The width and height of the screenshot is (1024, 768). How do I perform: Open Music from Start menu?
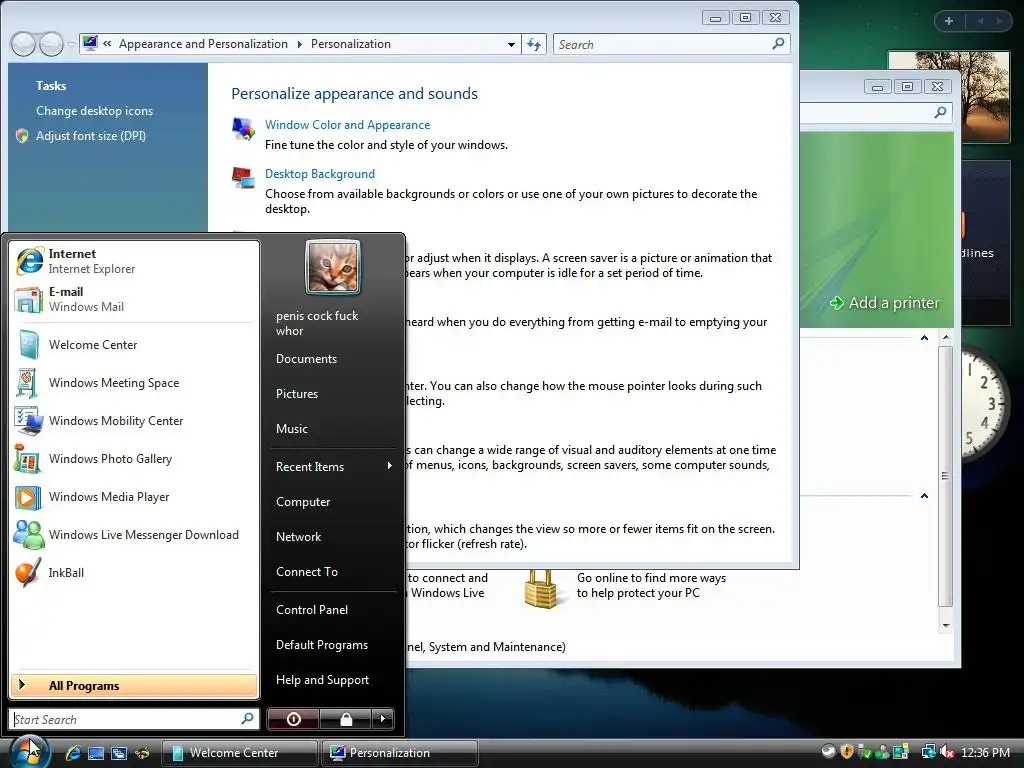[292, 428]
